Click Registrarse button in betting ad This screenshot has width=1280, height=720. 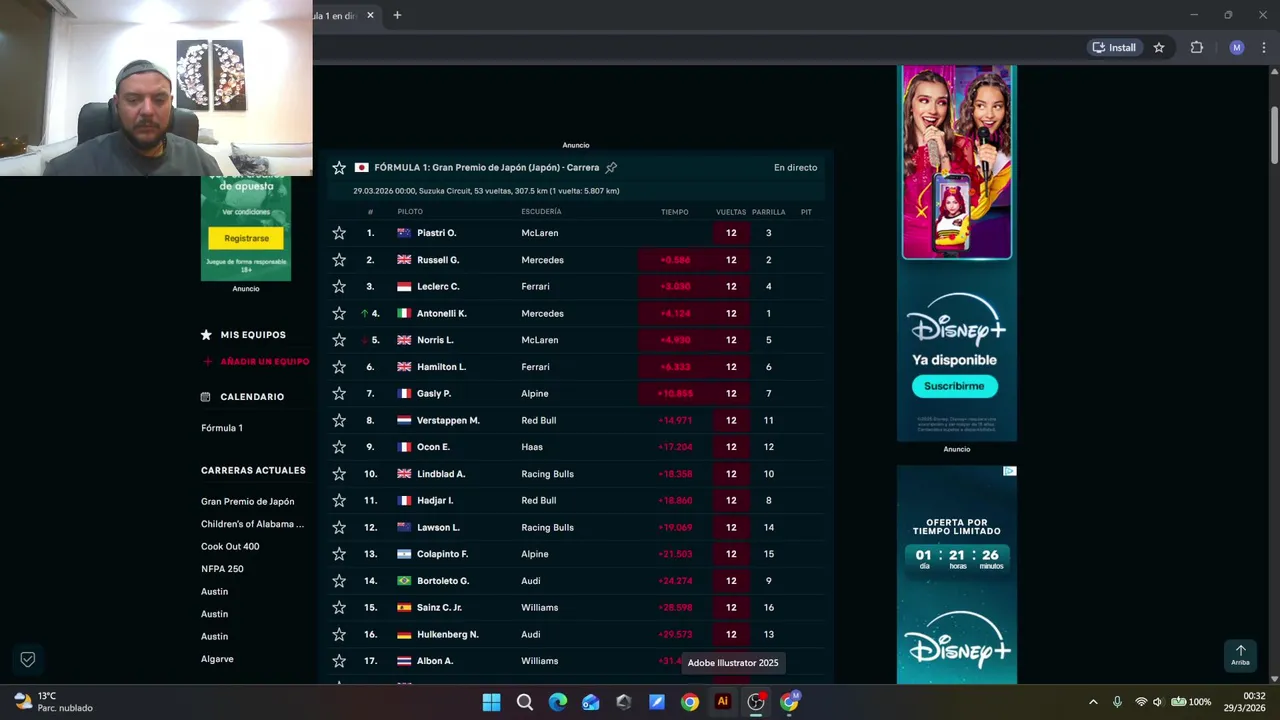pos(246,238)
